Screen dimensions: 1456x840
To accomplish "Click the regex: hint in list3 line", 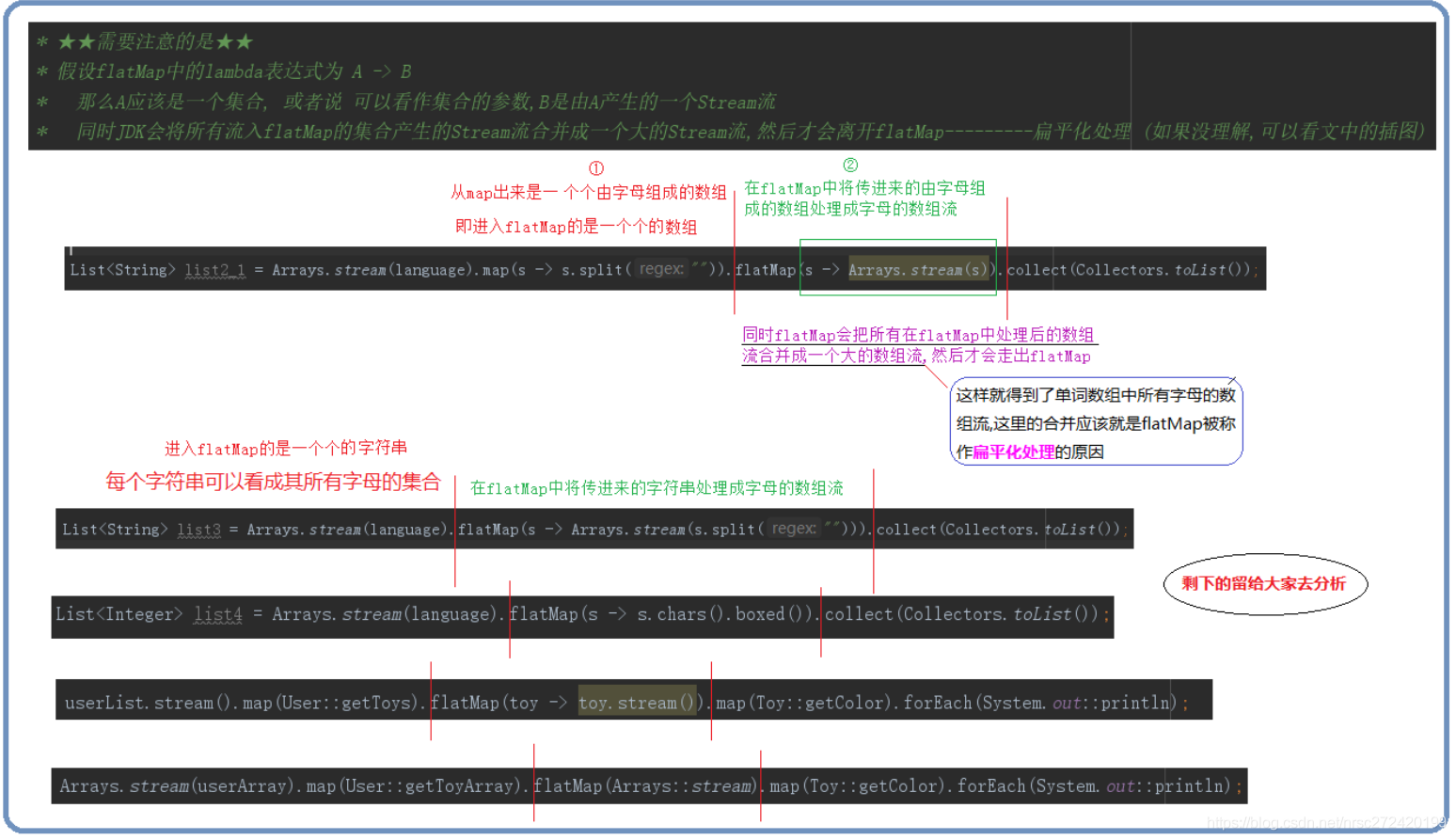I will pyautogui.click(x=794, y=529).
